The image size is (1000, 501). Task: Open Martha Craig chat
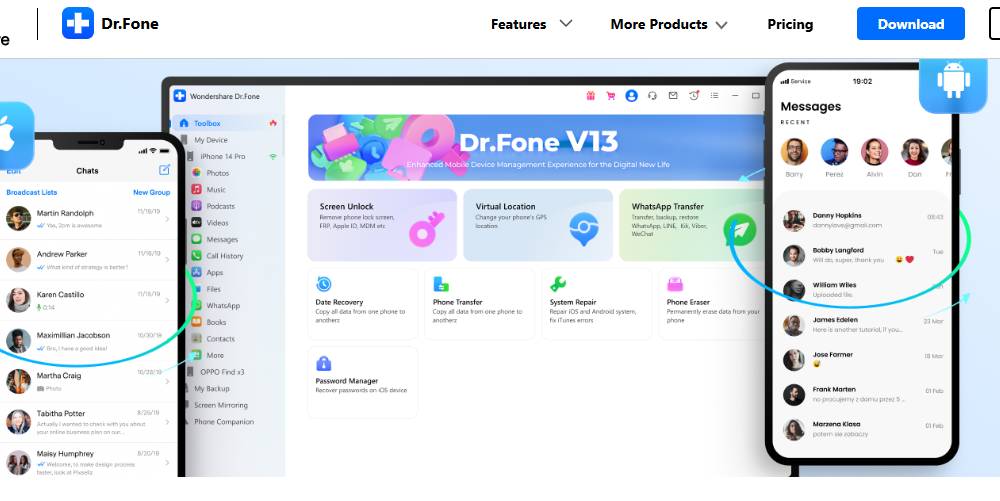coord(89,381)
